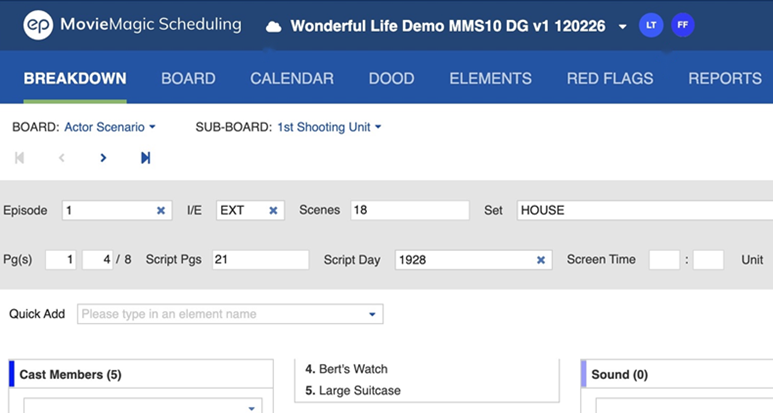Clear the Episode field value

161,210
